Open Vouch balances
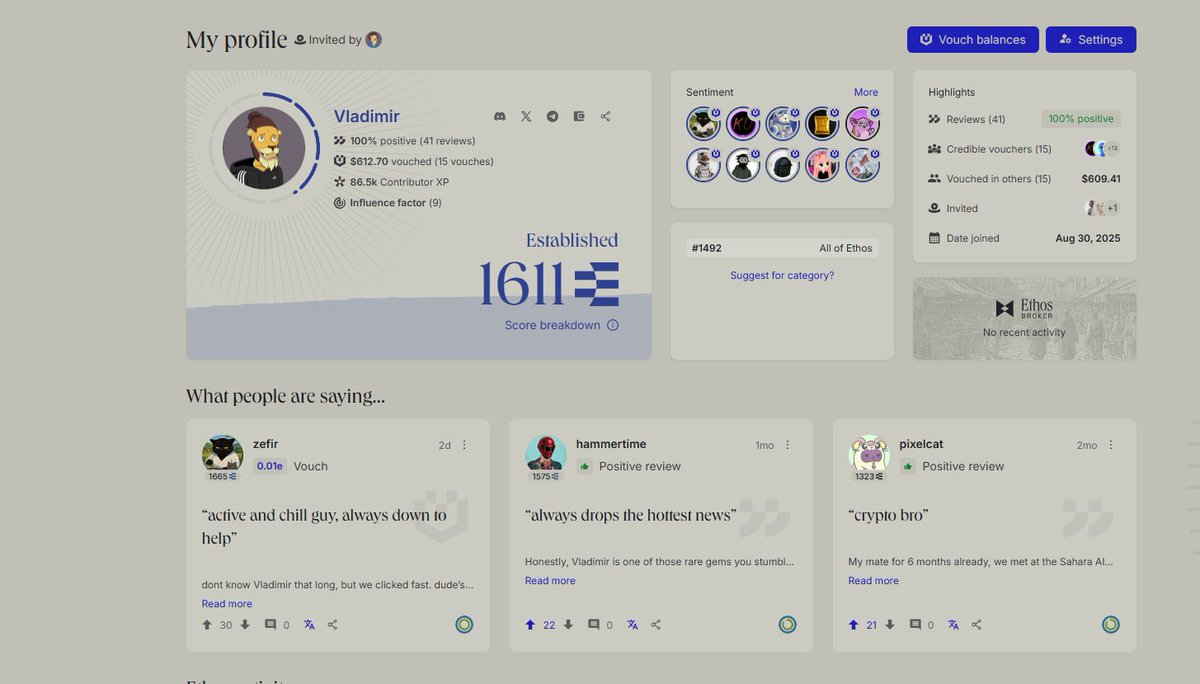Viewport: 1200px width, 684px height. (x=973, y=40)
